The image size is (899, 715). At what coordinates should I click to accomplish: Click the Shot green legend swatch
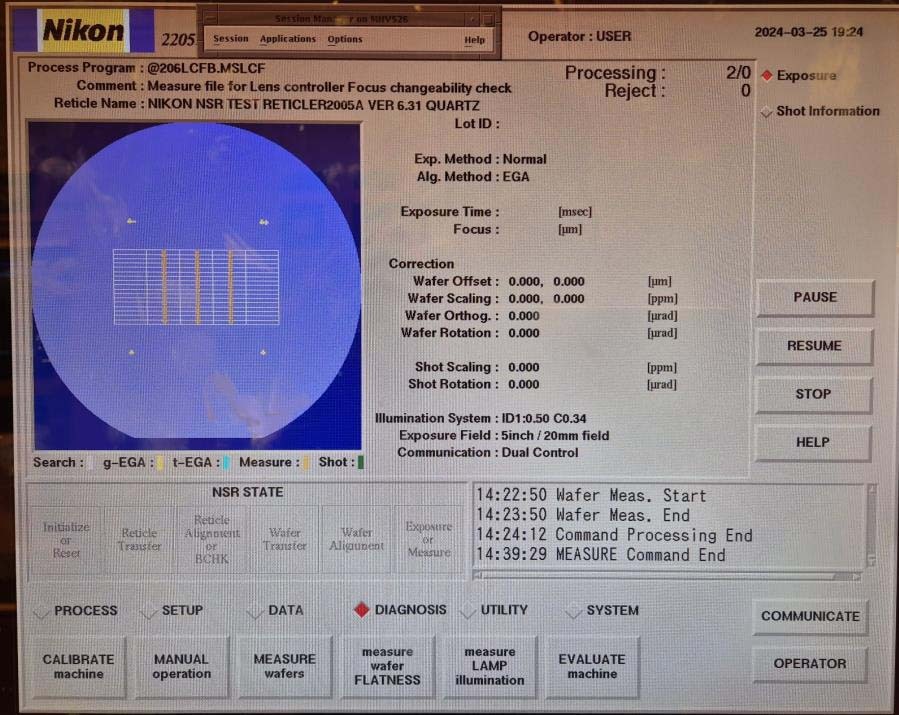(x=361, y=462)
